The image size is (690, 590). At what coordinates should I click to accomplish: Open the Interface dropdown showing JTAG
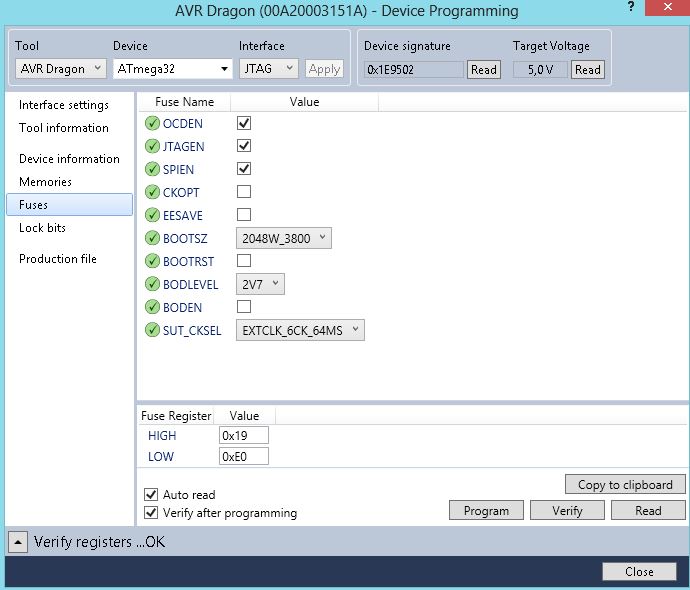tap(268, 69)
